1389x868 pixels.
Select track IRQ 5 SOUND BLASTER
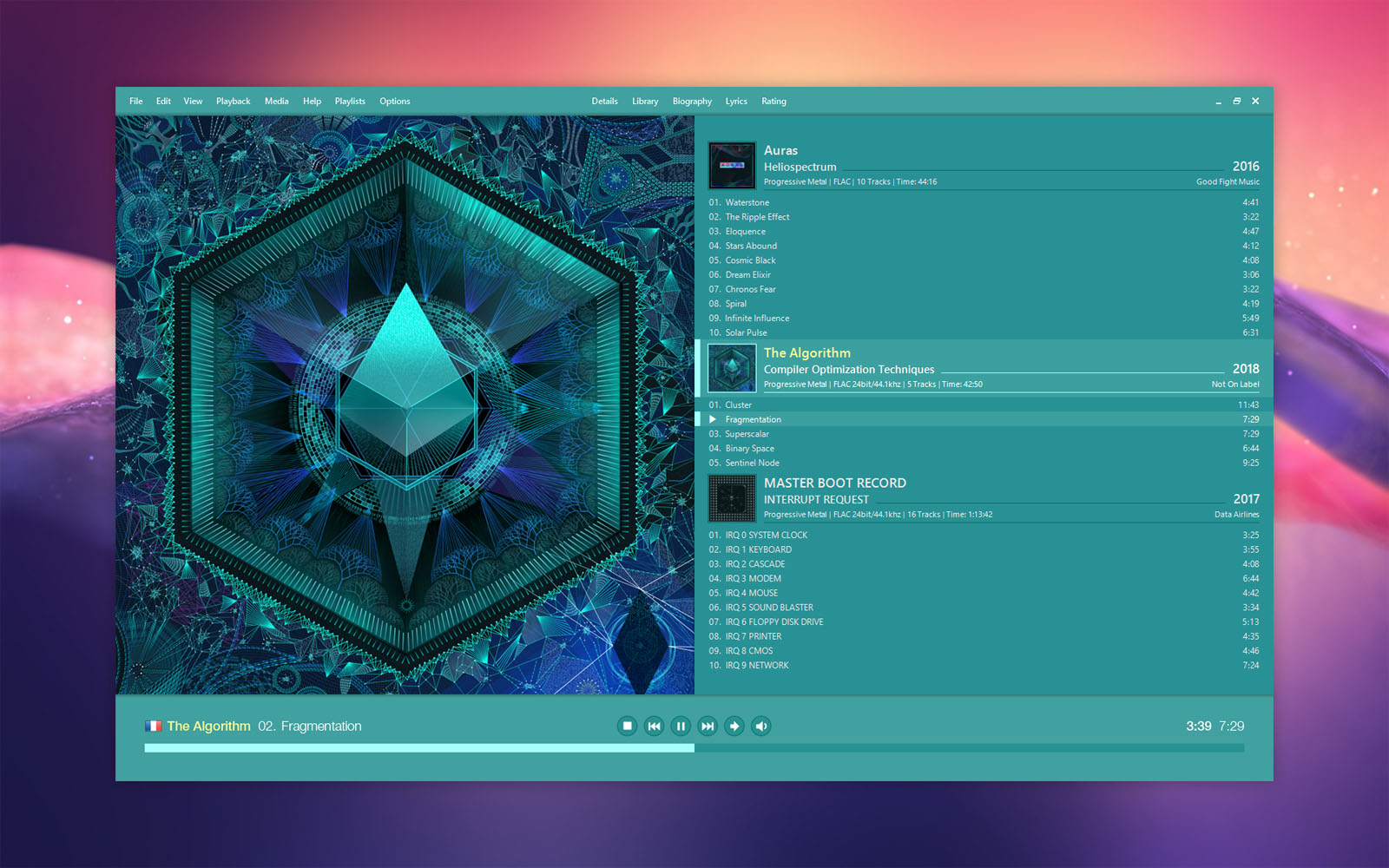[x=984, y=608]
